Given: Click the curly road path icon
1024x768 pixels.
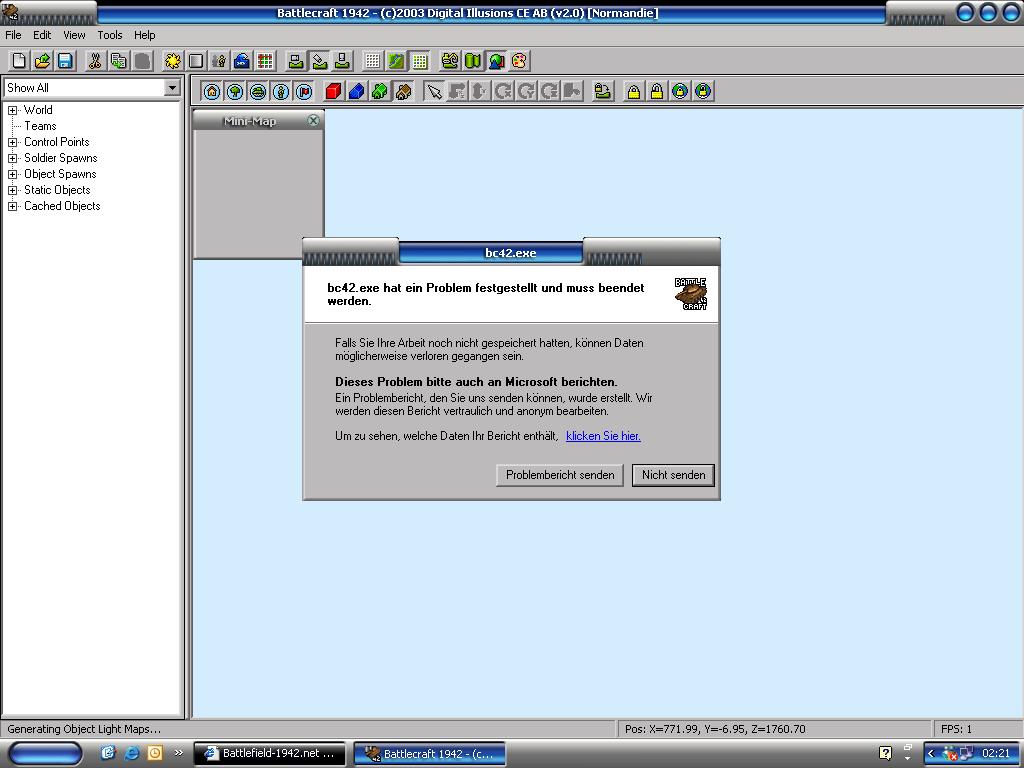Looking at the screenshot, I should (x=450, y=61).
